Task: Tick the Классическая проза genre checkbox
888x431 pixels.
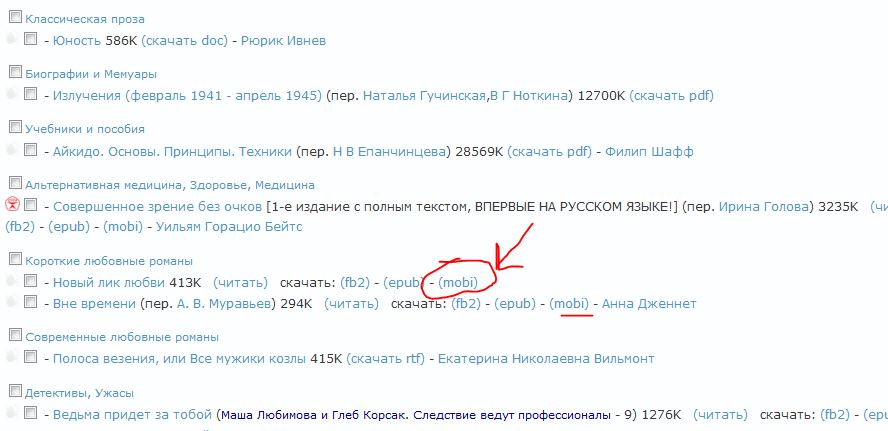Action: [15, 17]
